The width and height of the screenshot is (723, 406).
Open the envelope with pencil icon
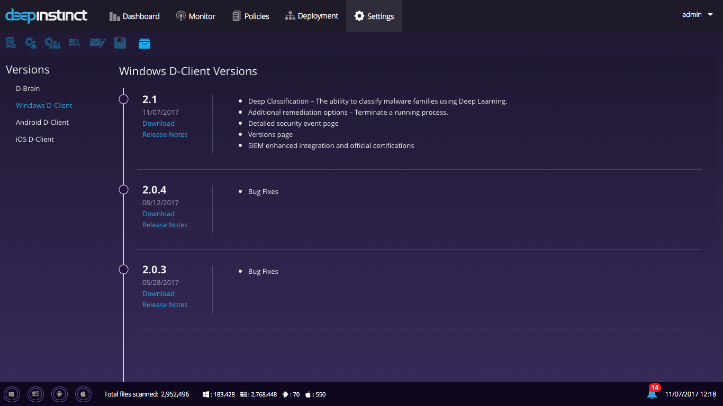pos(97,43)
